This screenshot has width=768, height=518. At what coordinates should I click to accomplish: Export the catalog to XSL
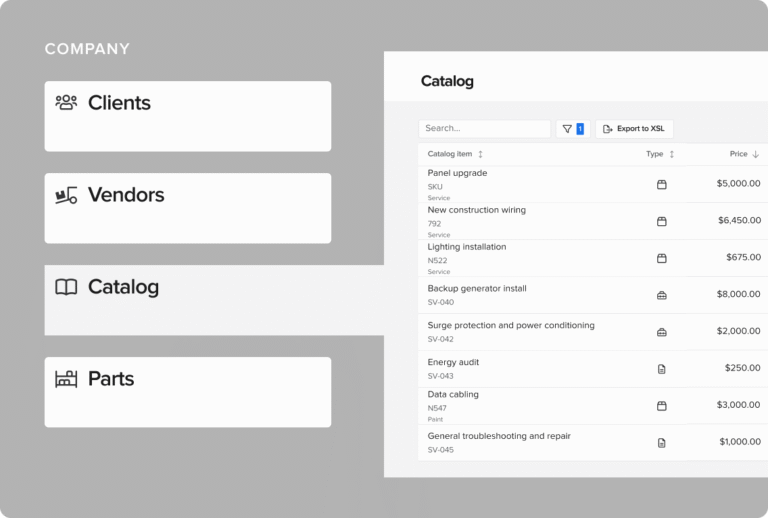coord(634,129)
